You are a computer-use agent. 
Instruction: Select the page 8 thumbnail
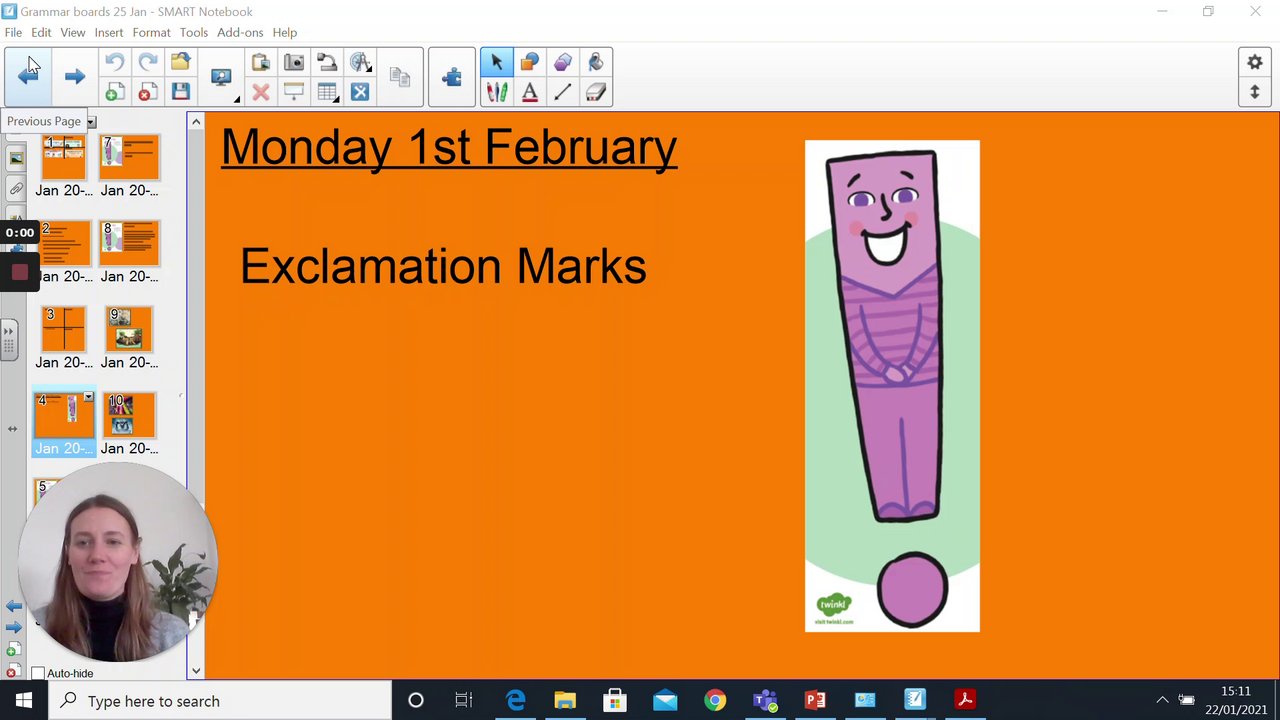pos(129,243)
